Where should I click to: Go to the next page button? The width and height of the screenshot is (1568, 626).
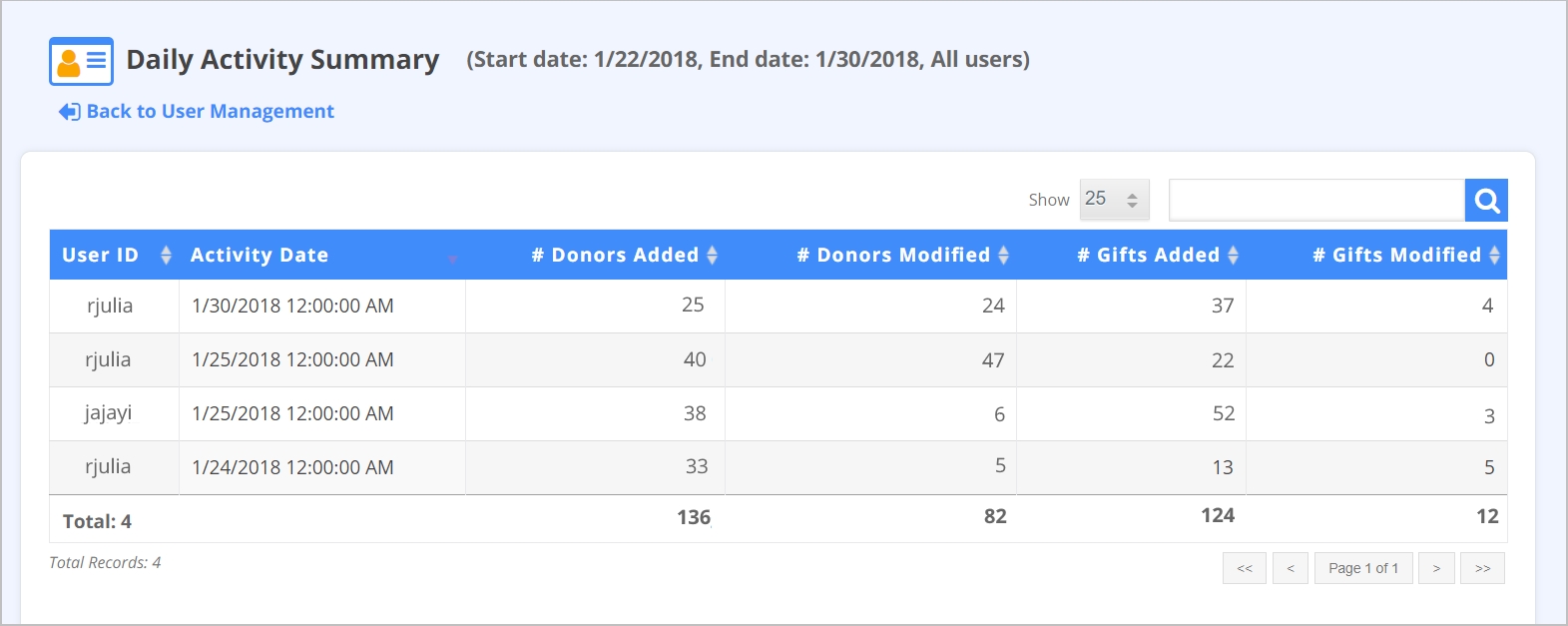coord(1436,568)
